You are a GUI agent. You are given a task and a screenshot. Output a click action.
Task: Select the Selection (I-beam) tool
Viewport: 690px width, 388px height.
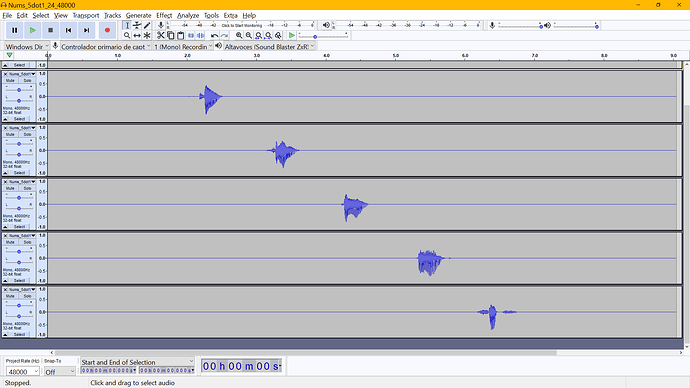(x=127, y=26)
